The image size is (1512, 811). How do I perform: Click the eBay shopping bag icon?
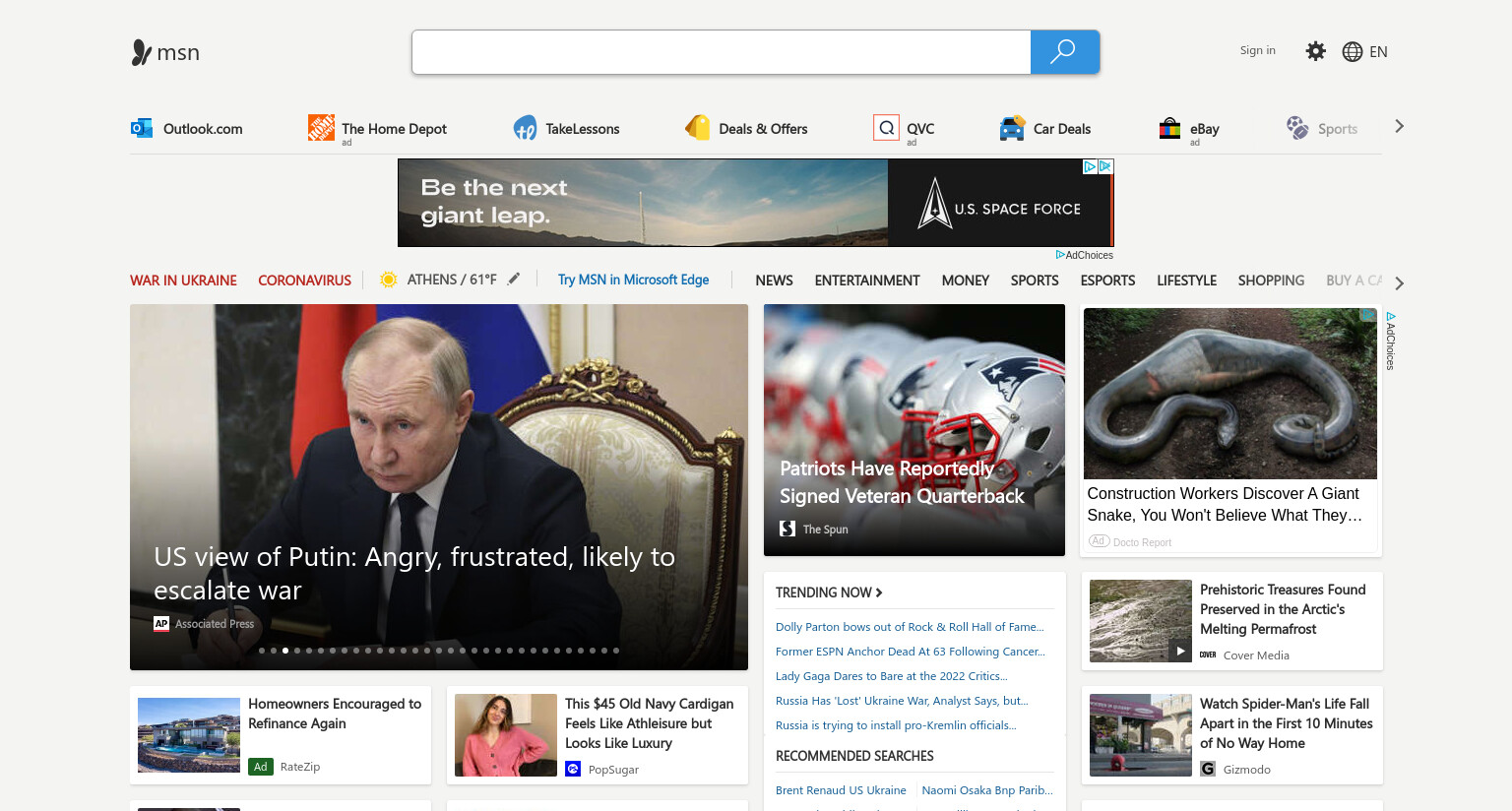pos(1169,128)
